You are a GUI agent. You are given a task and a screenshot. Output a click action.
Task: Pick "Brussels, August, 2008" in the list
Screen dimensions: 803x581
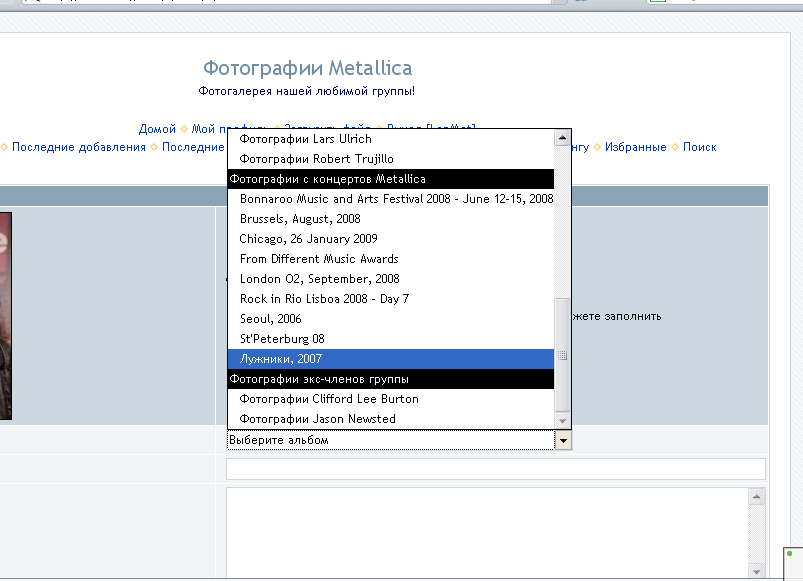click(x=300, y=219)
